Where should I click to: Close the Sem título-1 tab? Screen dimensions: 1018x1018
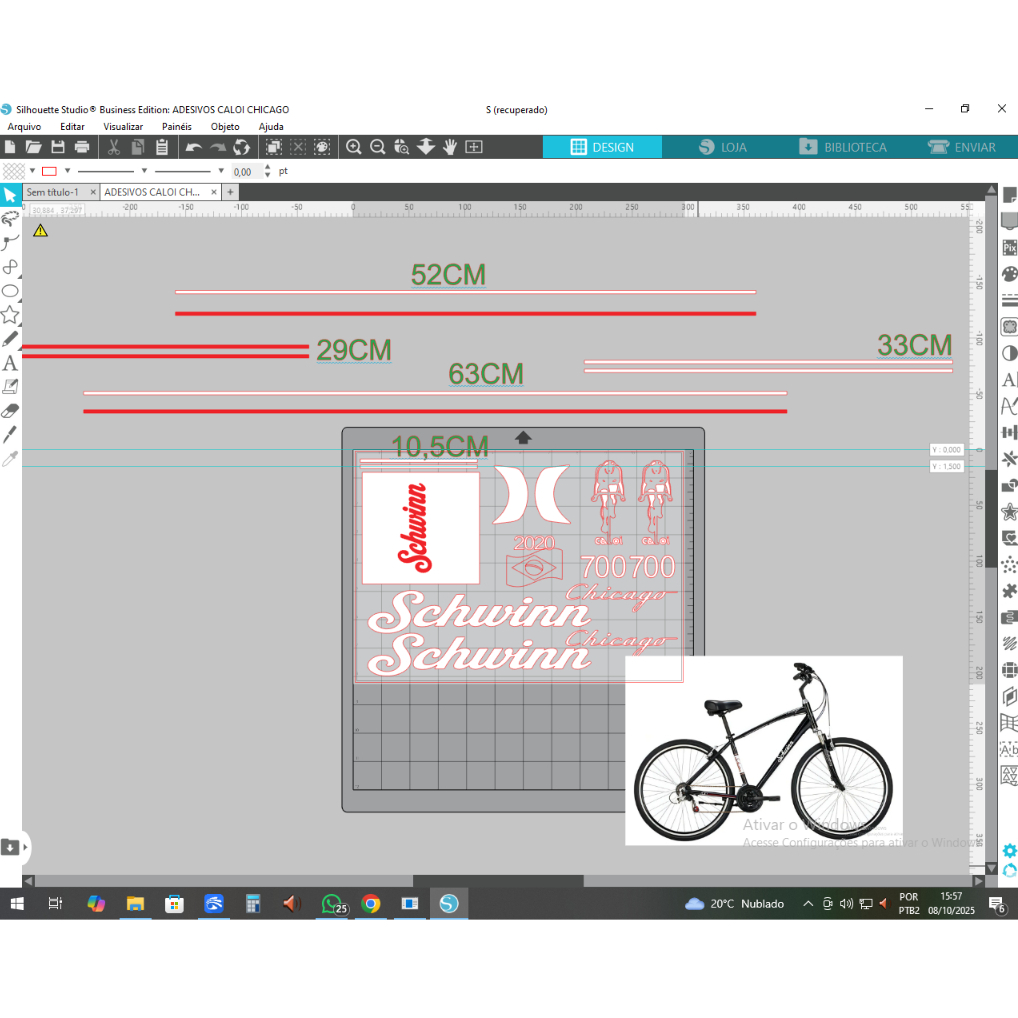(93, 192)
